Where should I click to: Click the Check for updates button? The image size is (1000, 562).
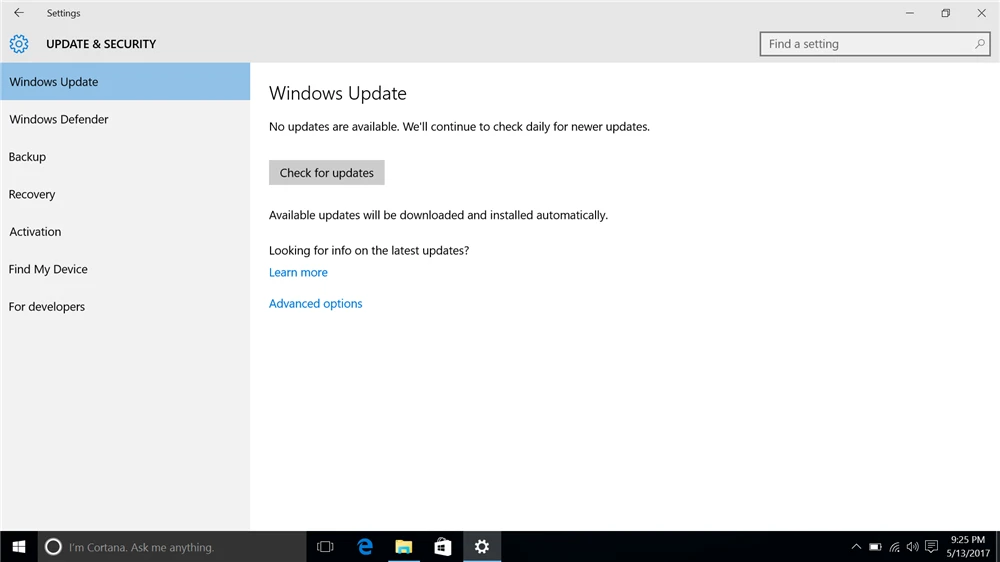point(327,173)
